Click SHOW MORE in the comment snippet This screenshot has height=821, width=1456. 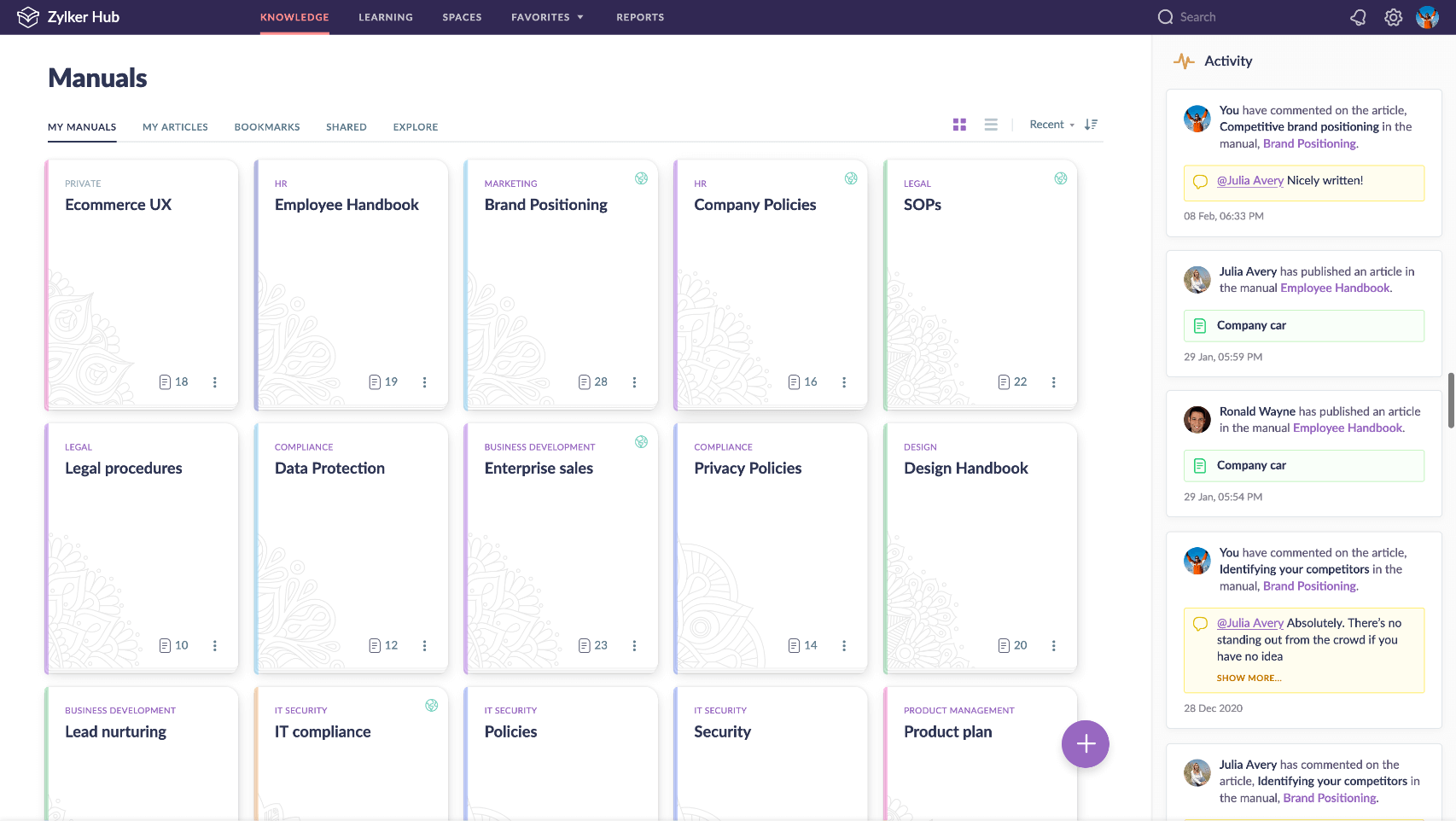coord(1248,678)
